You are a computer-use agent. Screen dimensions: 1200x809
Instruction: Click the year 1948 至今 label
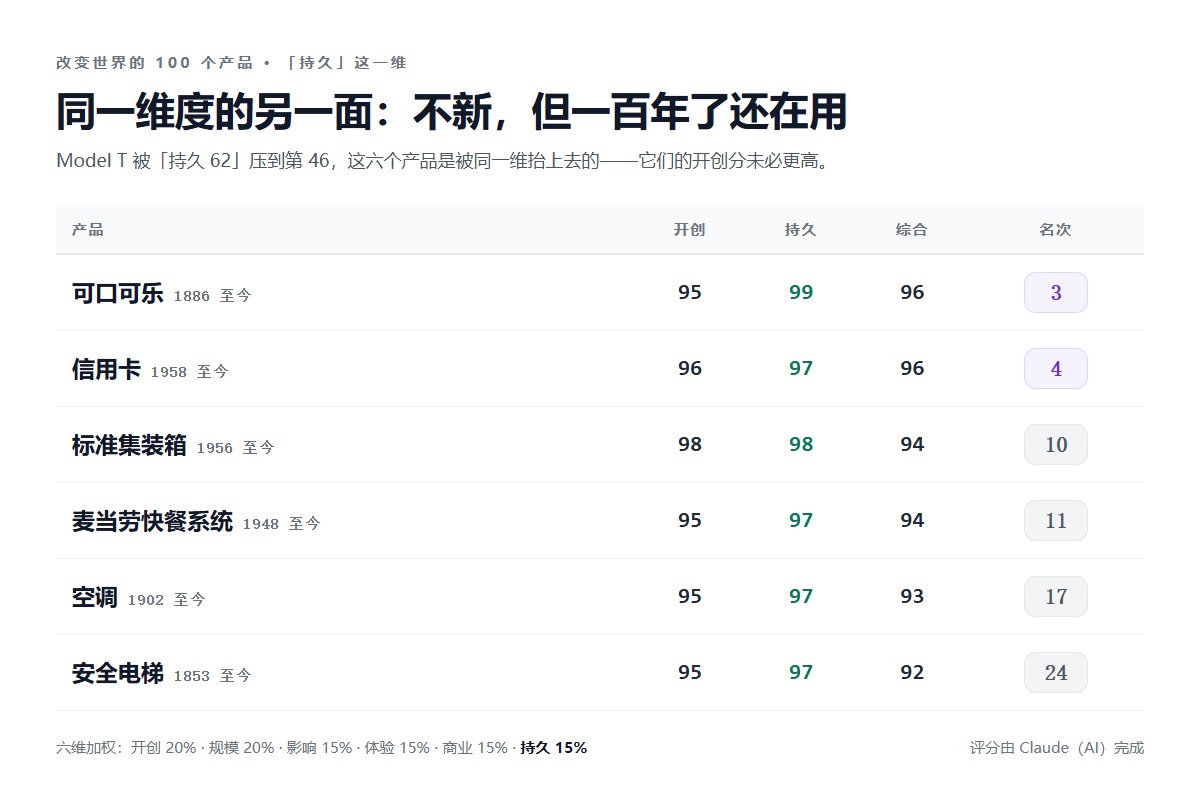point(282,524)
